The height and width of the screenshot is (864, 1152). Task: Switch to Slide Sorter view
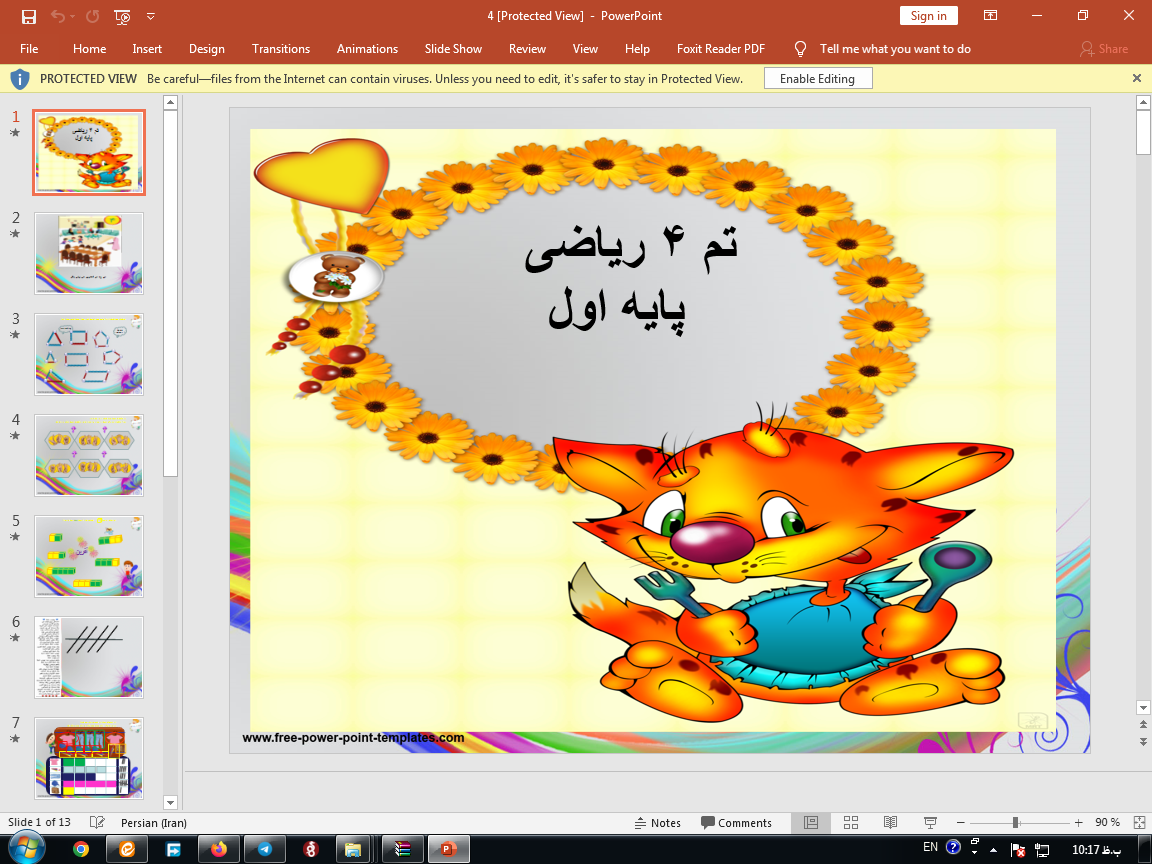point(851,822)
